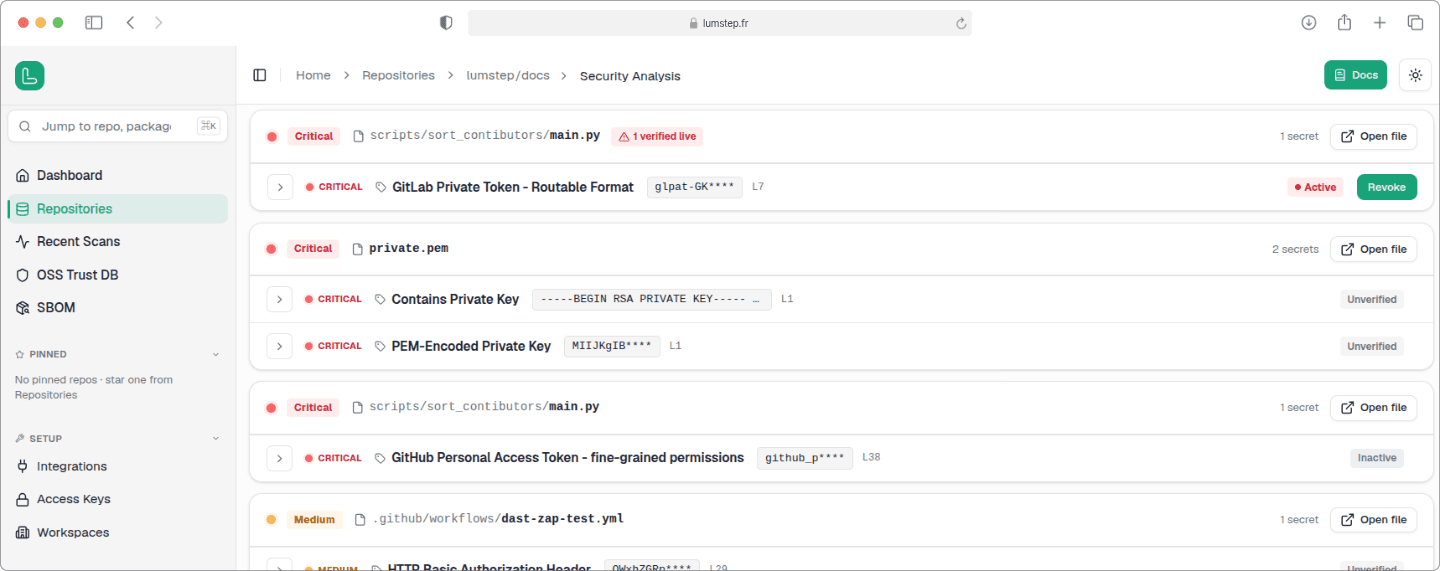Open file for dast-zap-test.yml
The height and width of the screenshot is (571, 1440).
[1373, 519]
